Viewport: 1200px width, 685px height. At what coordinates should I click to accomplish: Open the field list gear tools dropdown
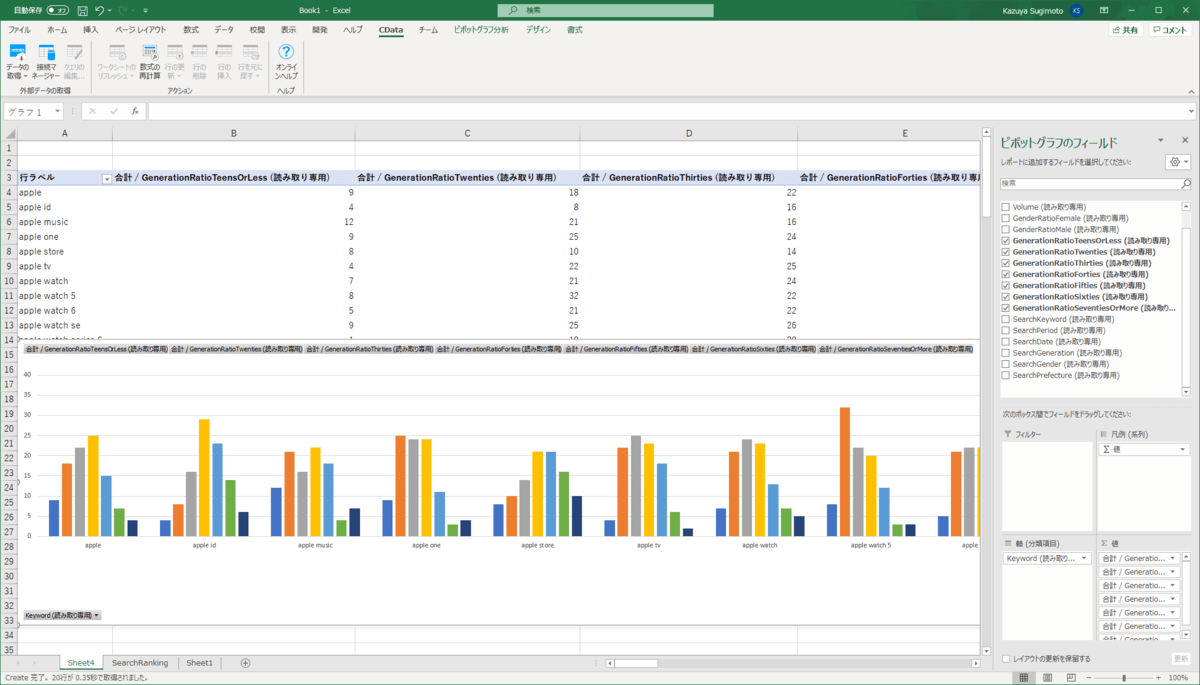(x=1178, y=162)
